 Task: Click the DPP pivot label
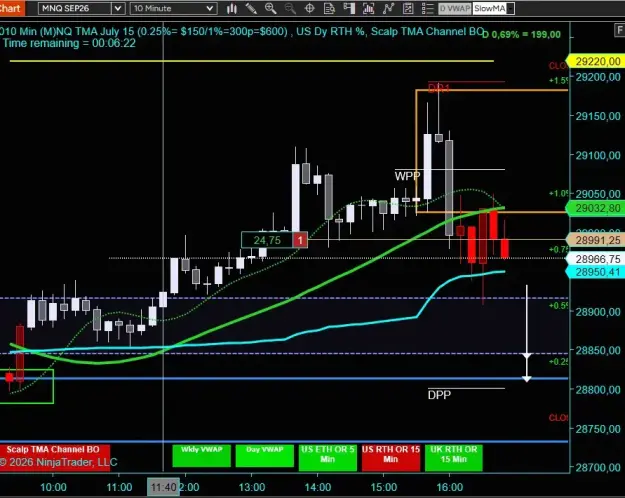coord(439,395)
